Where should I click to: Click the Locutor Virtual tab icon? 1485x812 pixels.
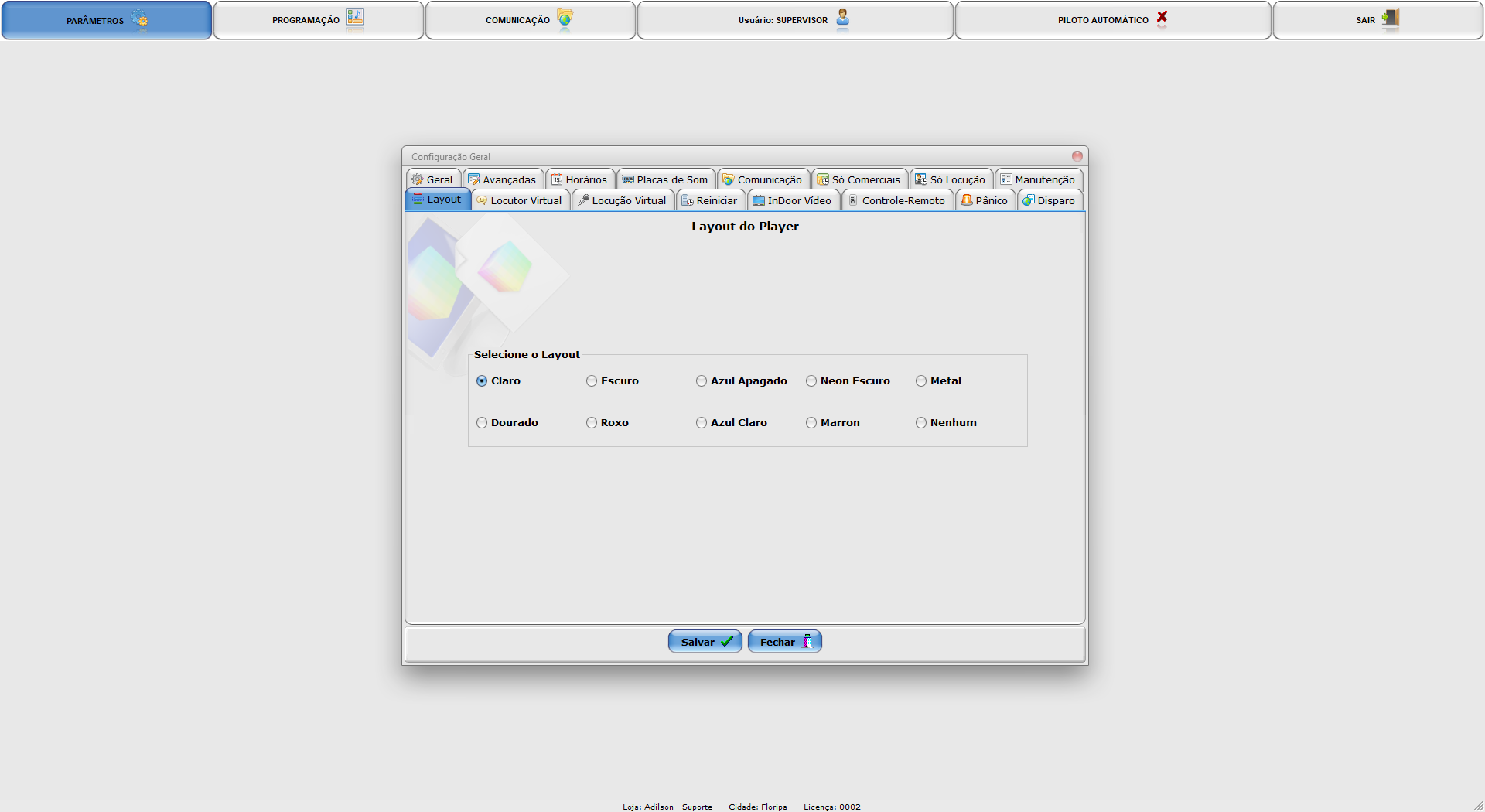tap(483, 200)
